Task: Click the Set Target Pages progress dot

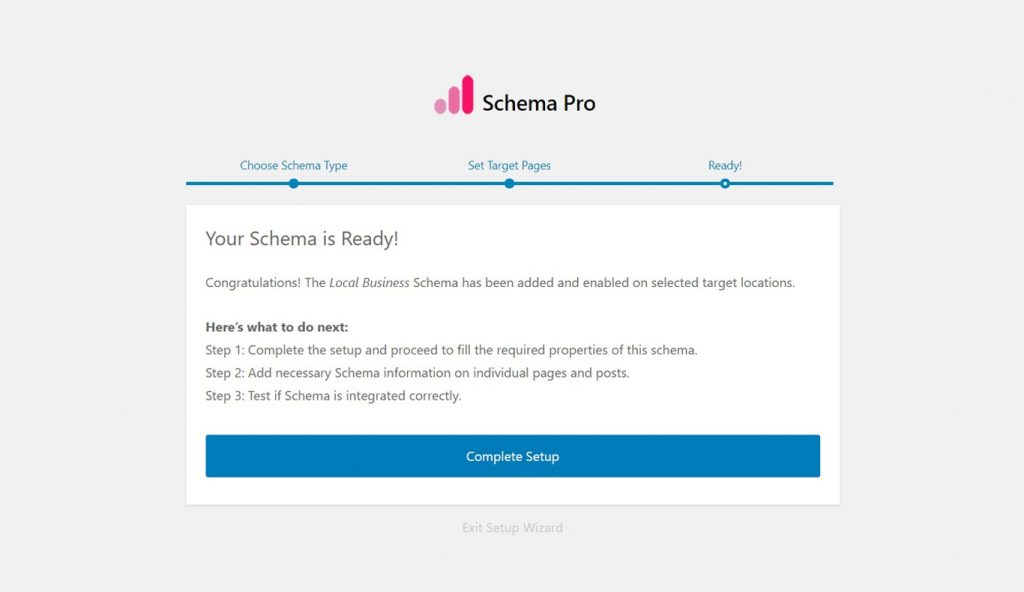Action: pos(509,183)
